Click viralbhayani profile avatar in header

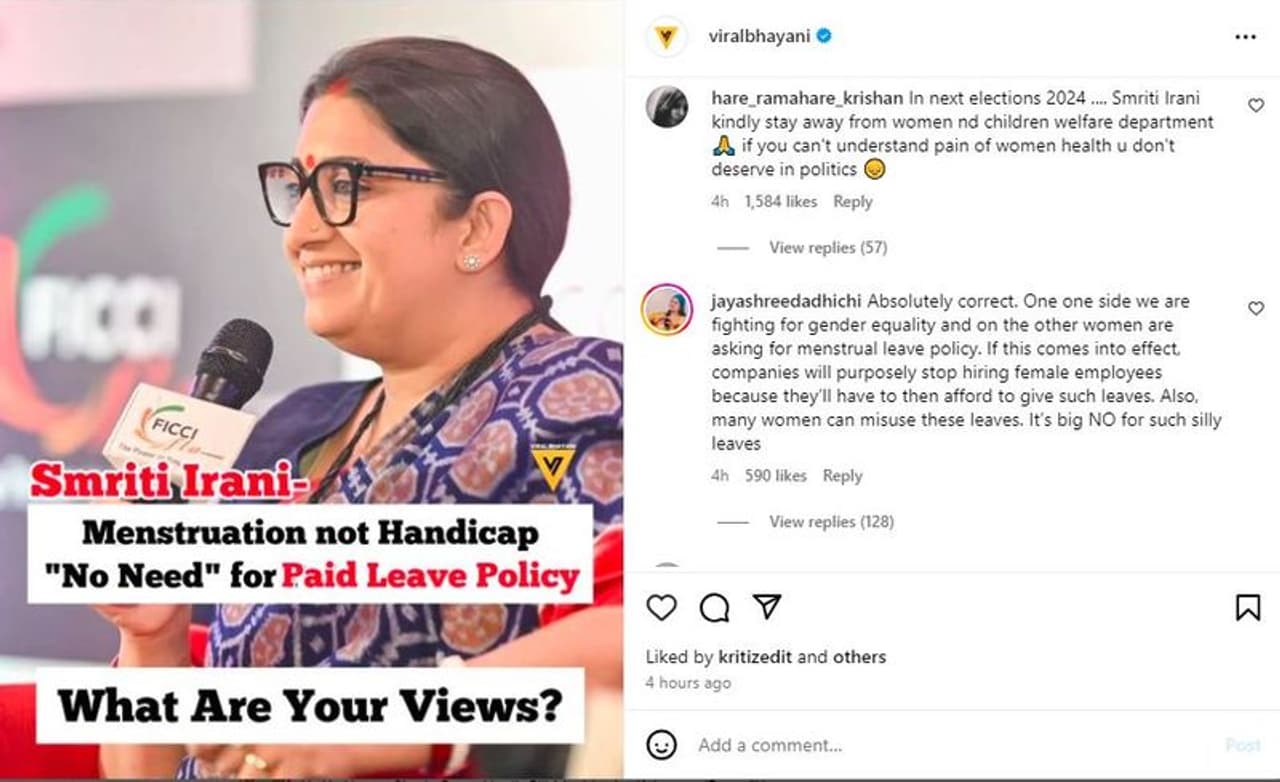click(665, 37)
